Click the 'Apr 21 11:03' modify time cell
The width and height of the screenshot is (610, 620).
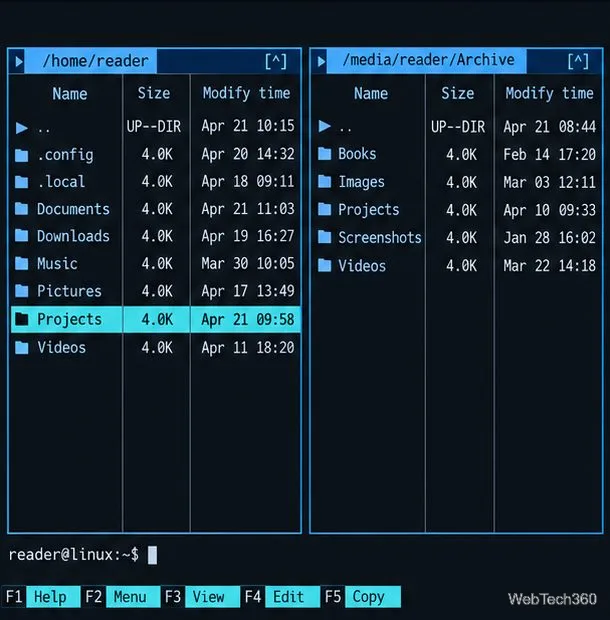[x=247, y=209]
